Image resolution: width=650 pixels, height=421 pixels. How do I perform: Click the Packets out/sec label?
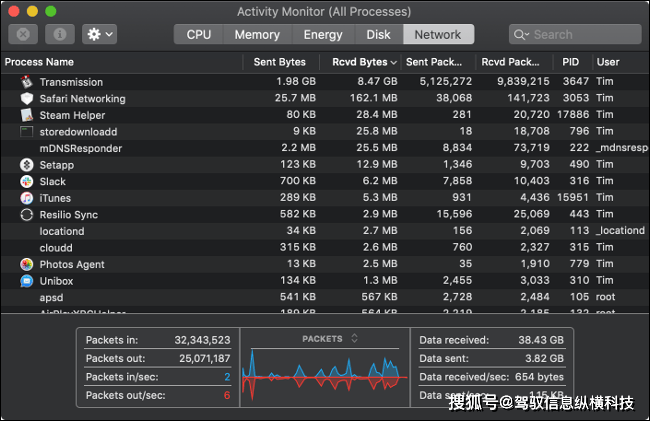(125, 395)
